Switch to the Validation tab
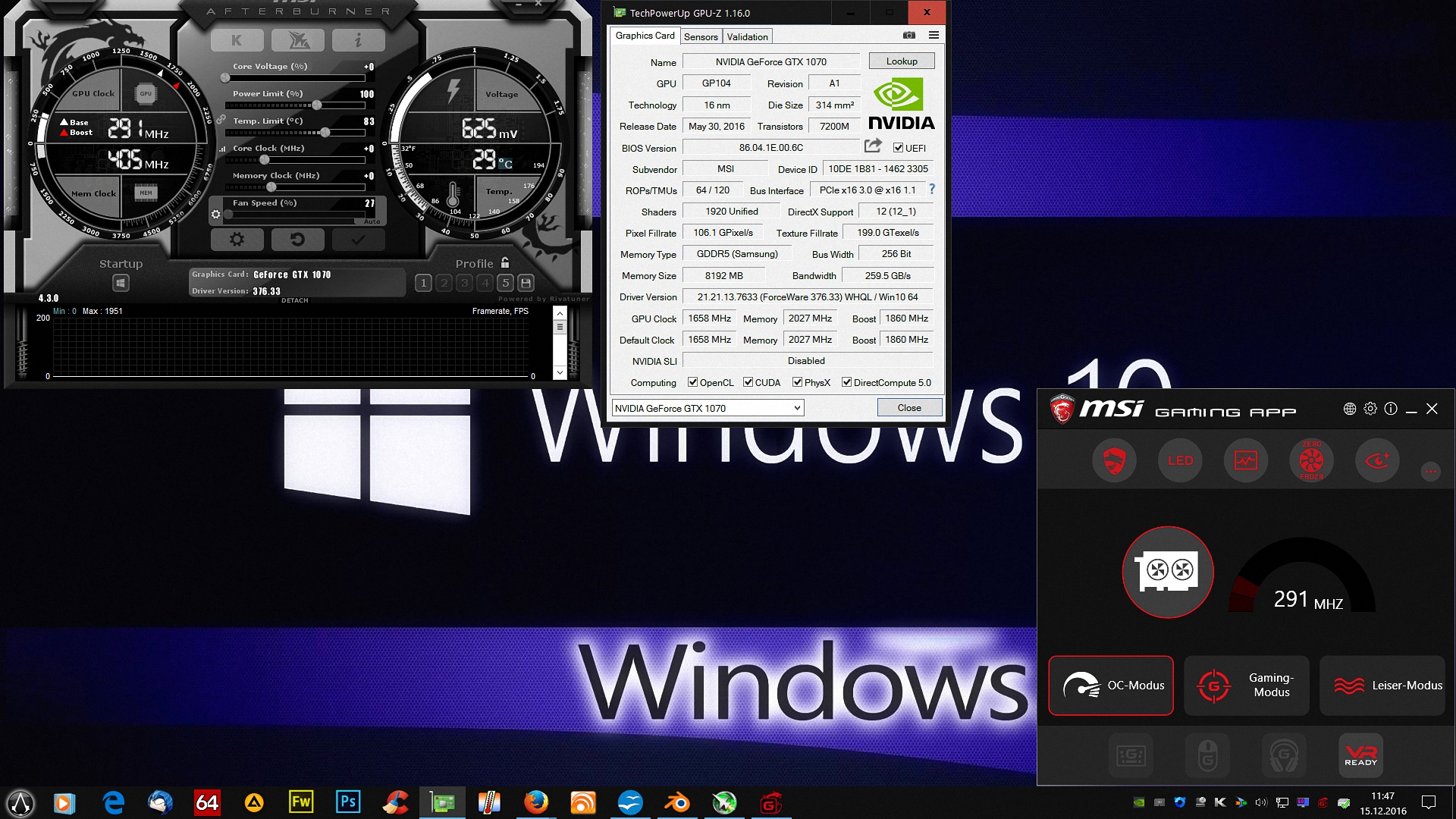Screen dimensions: 1456x819 click(747, 36)
